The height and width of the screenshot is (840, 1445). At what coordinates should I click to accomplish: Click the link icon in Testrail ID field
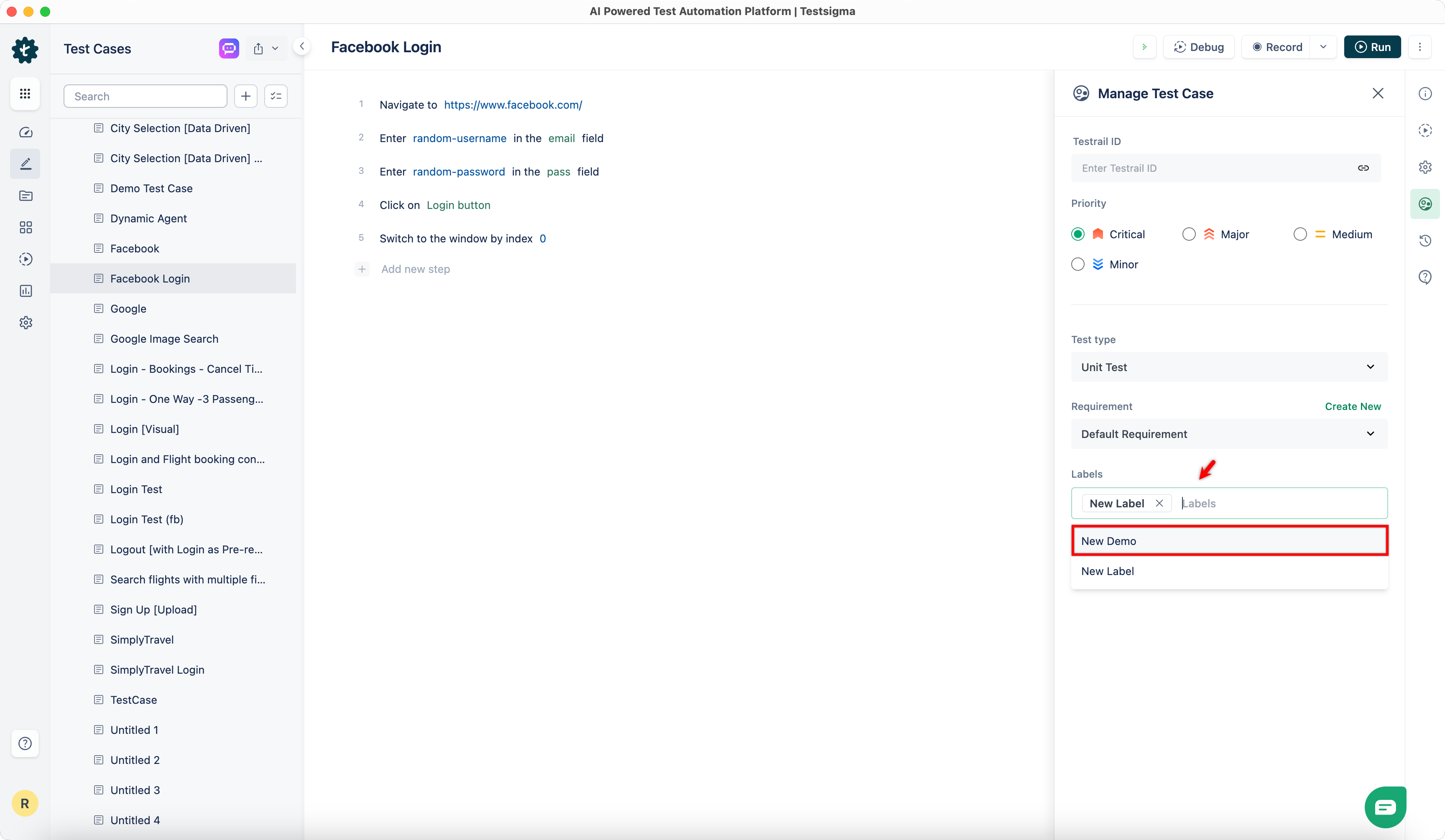point(1363,168)
